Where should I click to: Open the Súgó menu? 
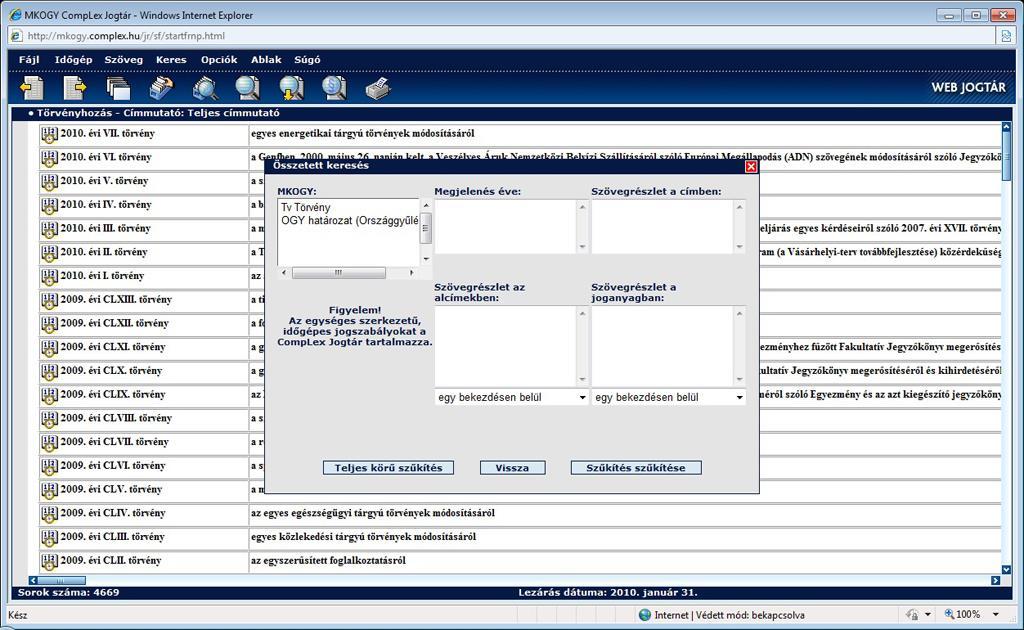[307, 59]
